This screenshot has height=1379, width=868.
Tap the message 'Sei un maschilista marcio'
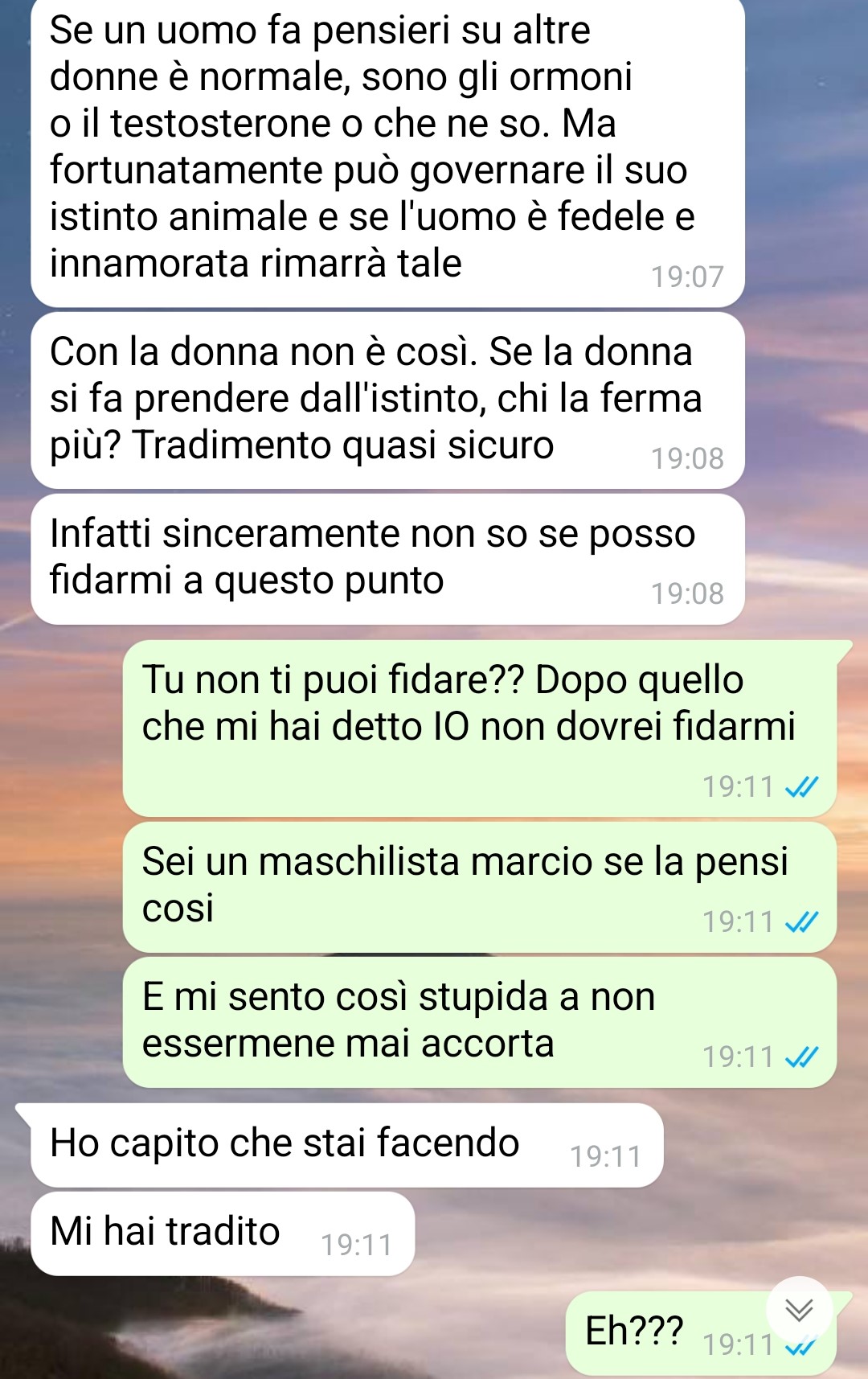click(480, 887)
